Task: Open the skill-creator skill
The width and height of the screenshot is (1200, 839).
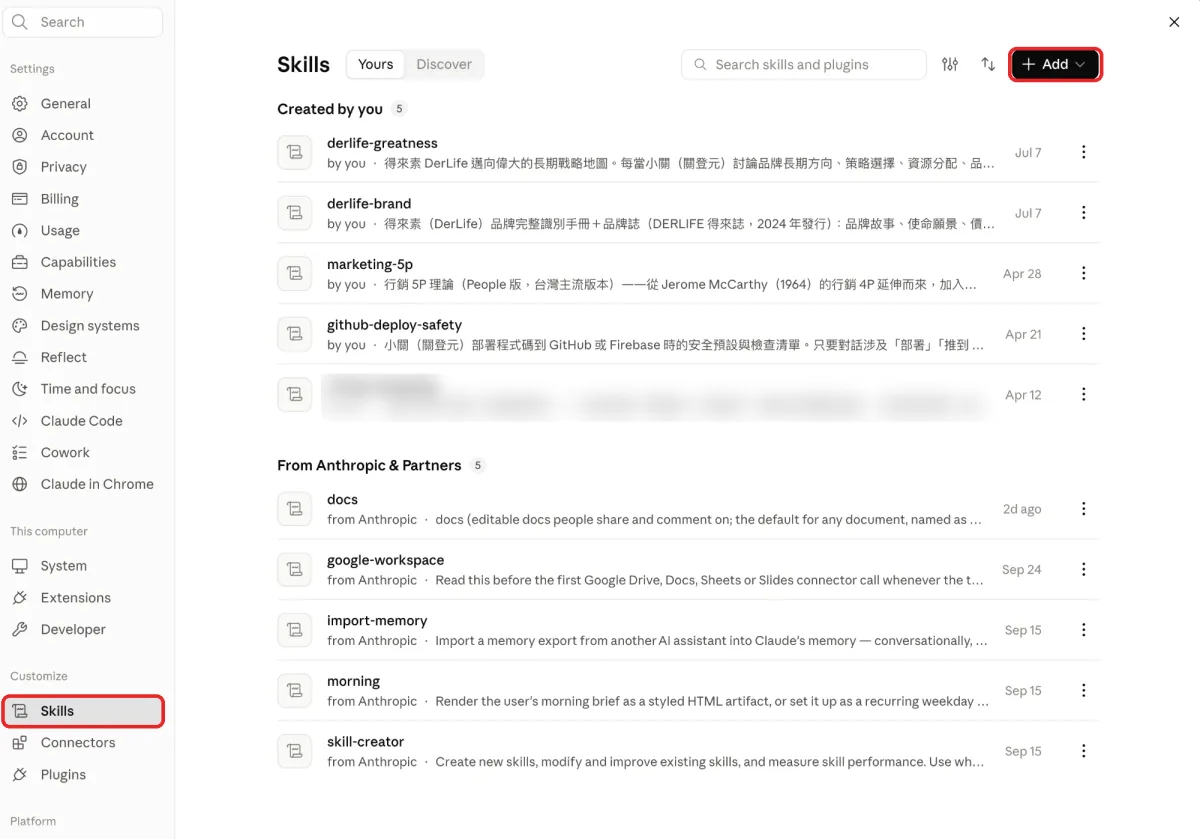Action: 688,751
